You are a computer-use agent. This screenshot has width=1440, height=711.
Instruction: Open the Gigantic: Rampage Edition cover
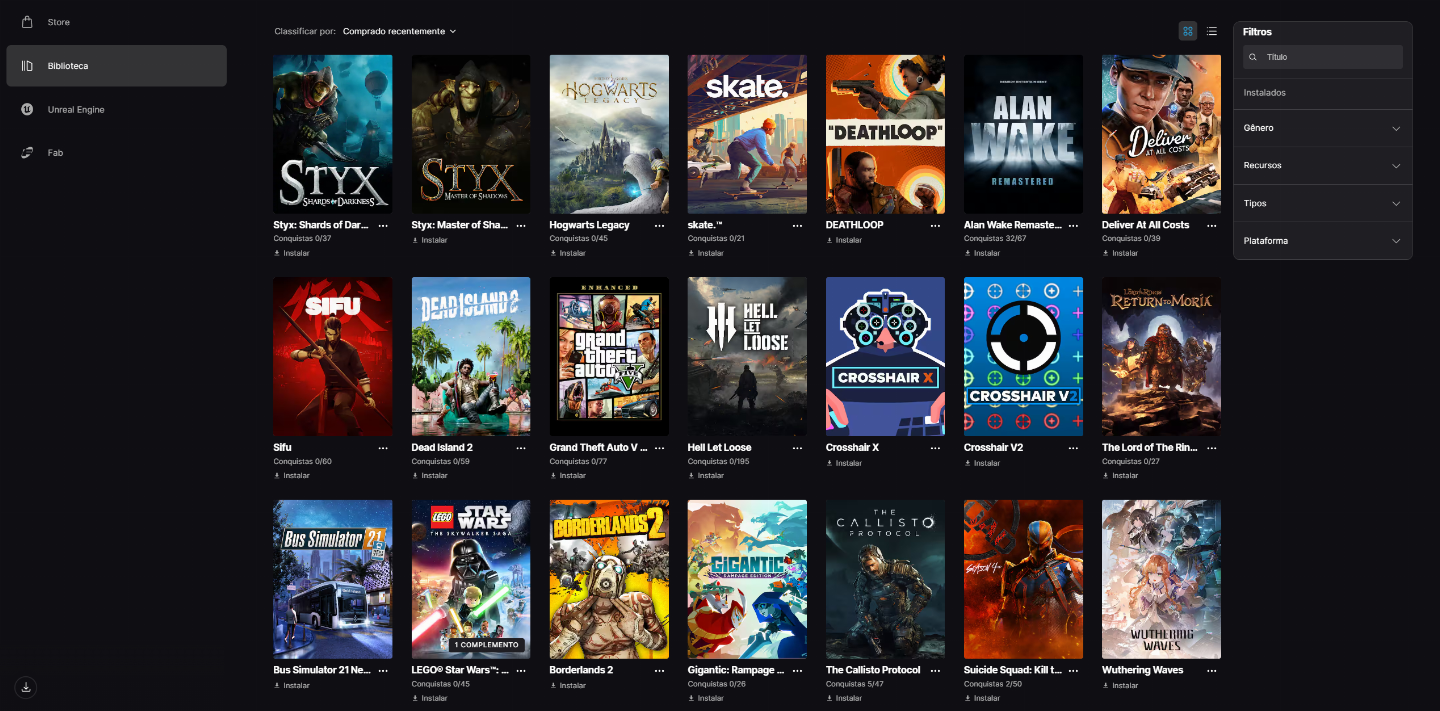click(747, 579)
